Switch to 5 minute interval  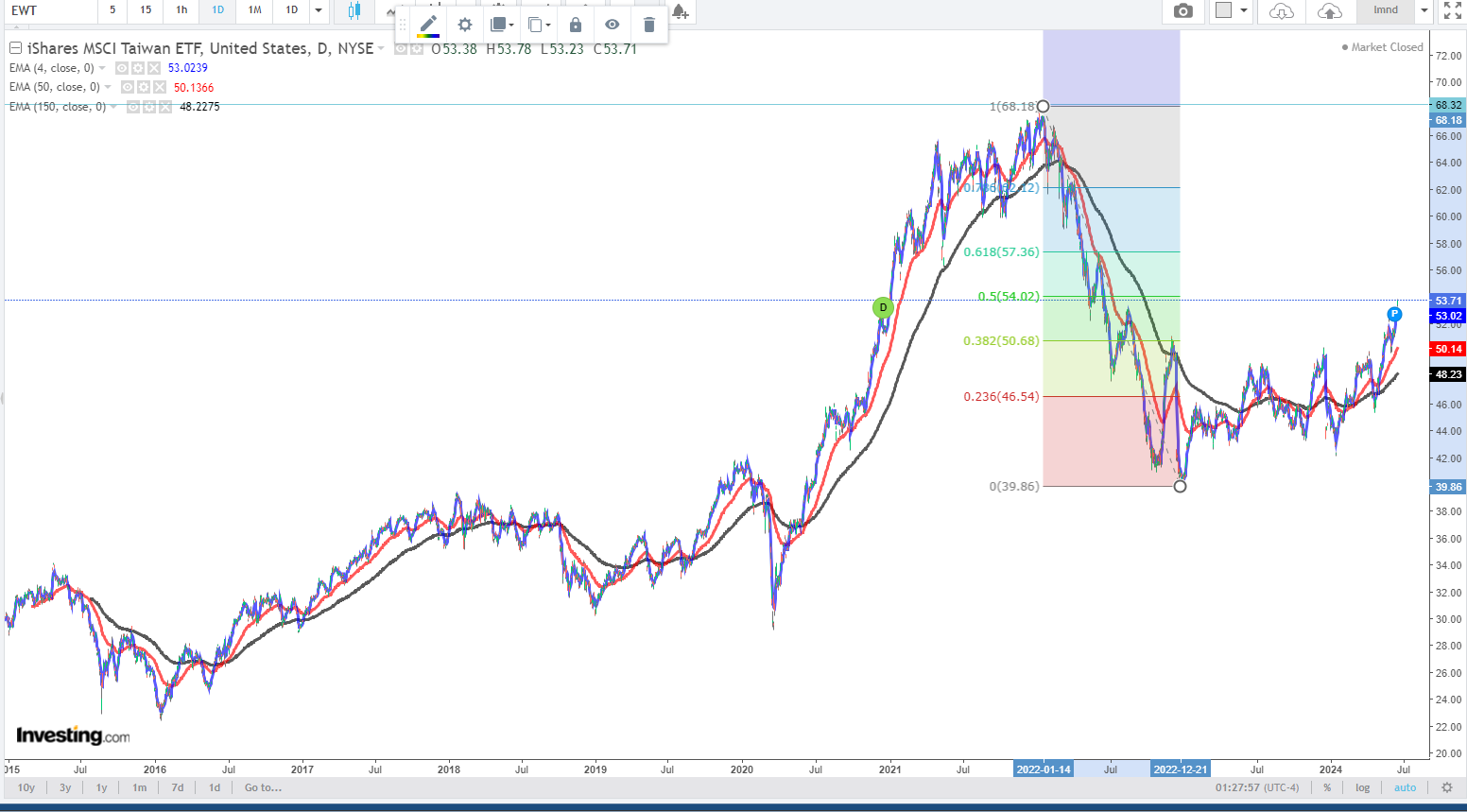pos(112,10)
